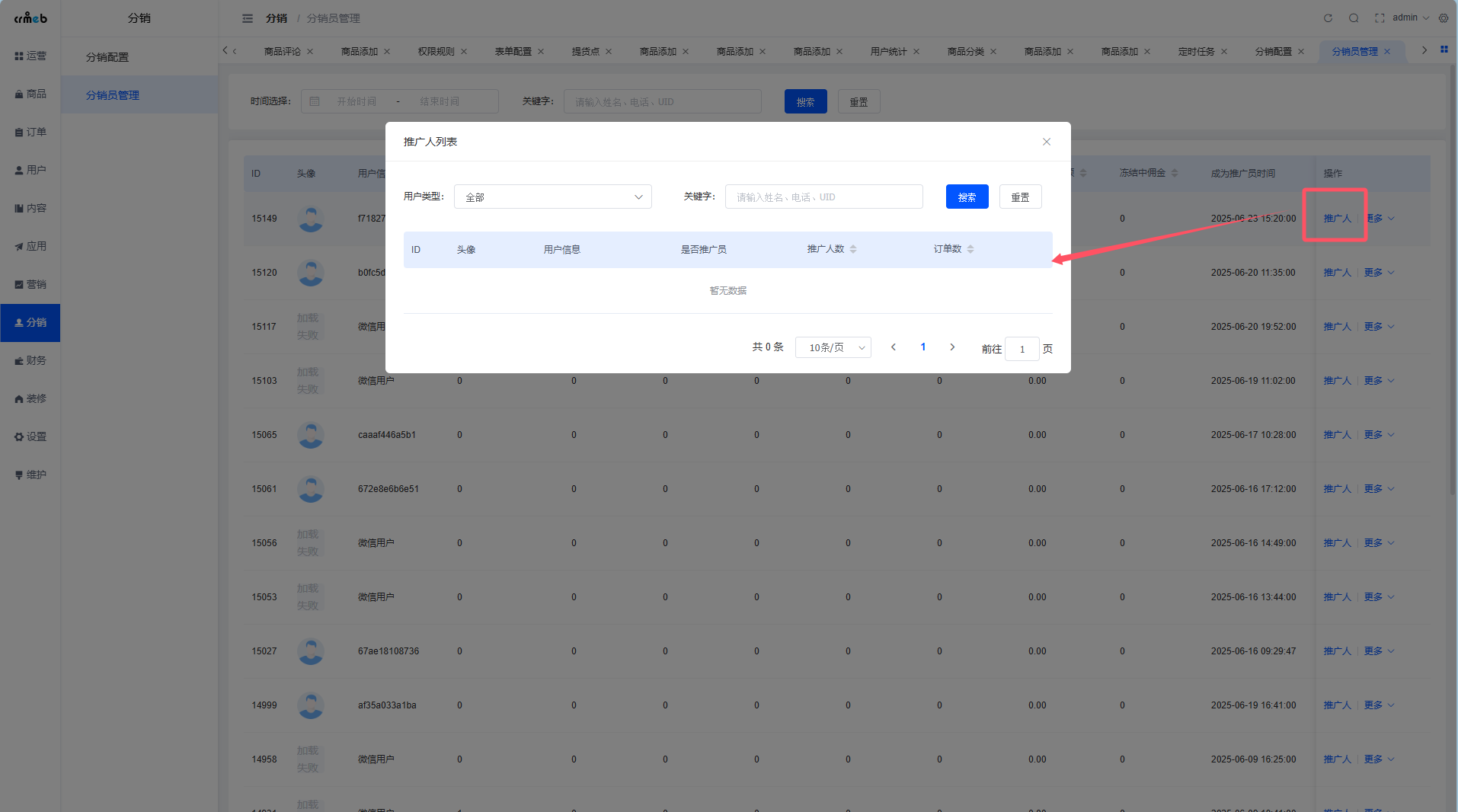Open the settings gear at top right

(x=1444, y=18)
